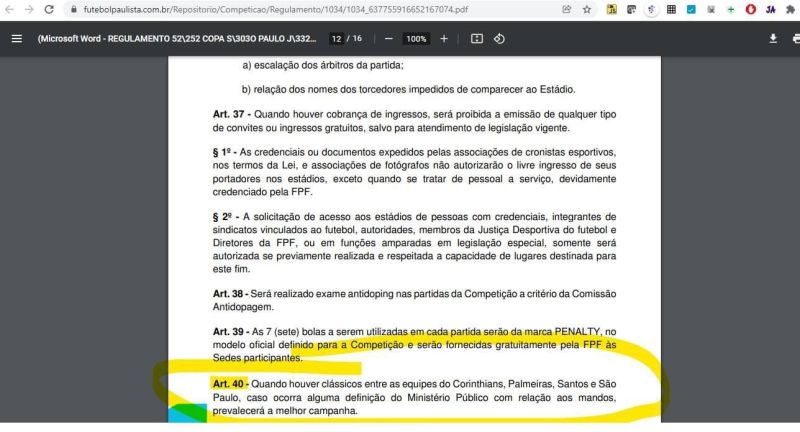This screenshot has width=800, height=432.
Task: Click 'prevalecerá a melhor campanha.' text
Action: point(285,411)
